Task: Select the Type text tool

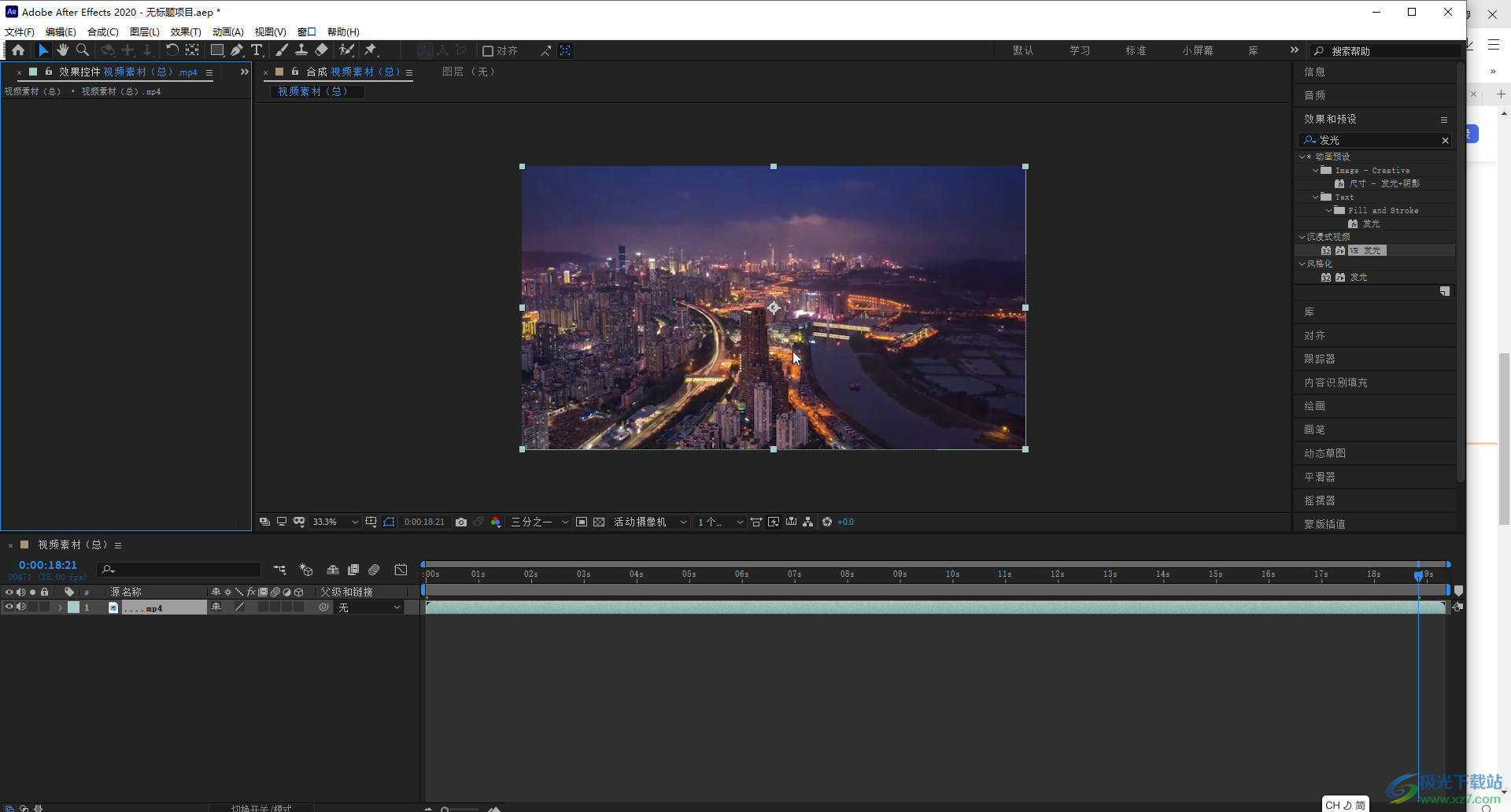Action: (x=257, y=50)
